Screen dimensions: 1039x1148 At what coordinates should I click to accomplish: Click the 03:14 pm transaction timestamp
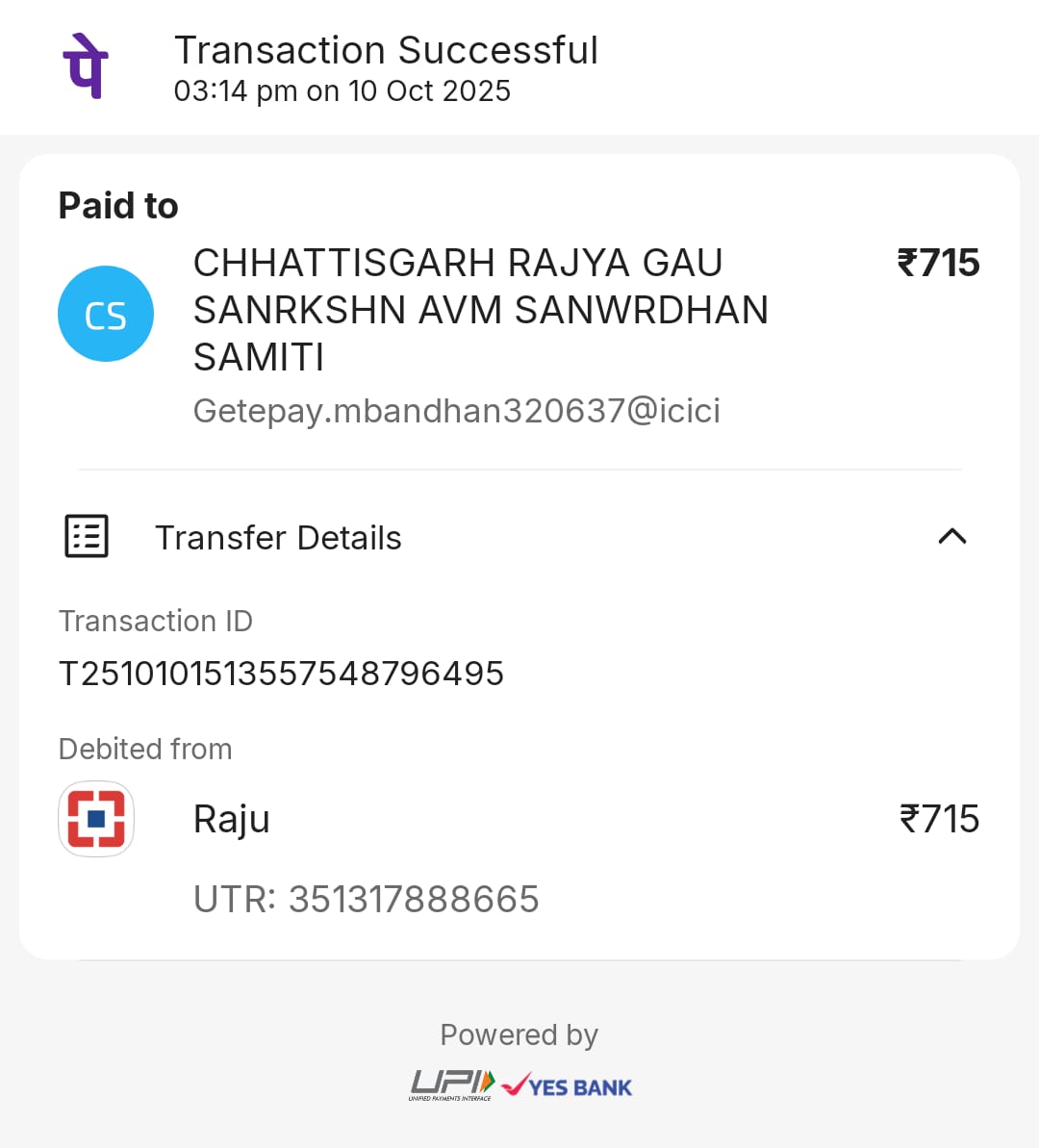(x=342, y=91)
